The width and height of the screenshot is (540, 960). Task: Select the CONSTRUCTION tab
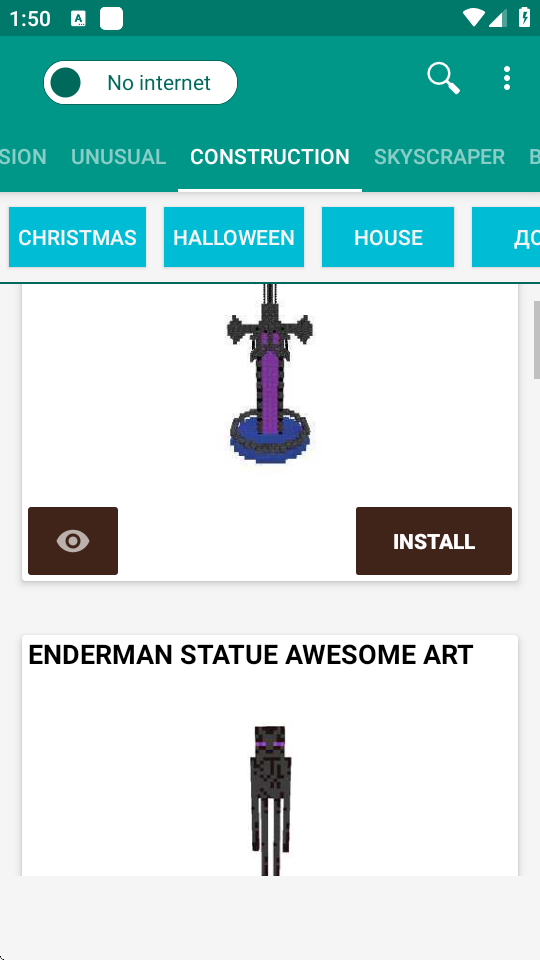point(270,157)
